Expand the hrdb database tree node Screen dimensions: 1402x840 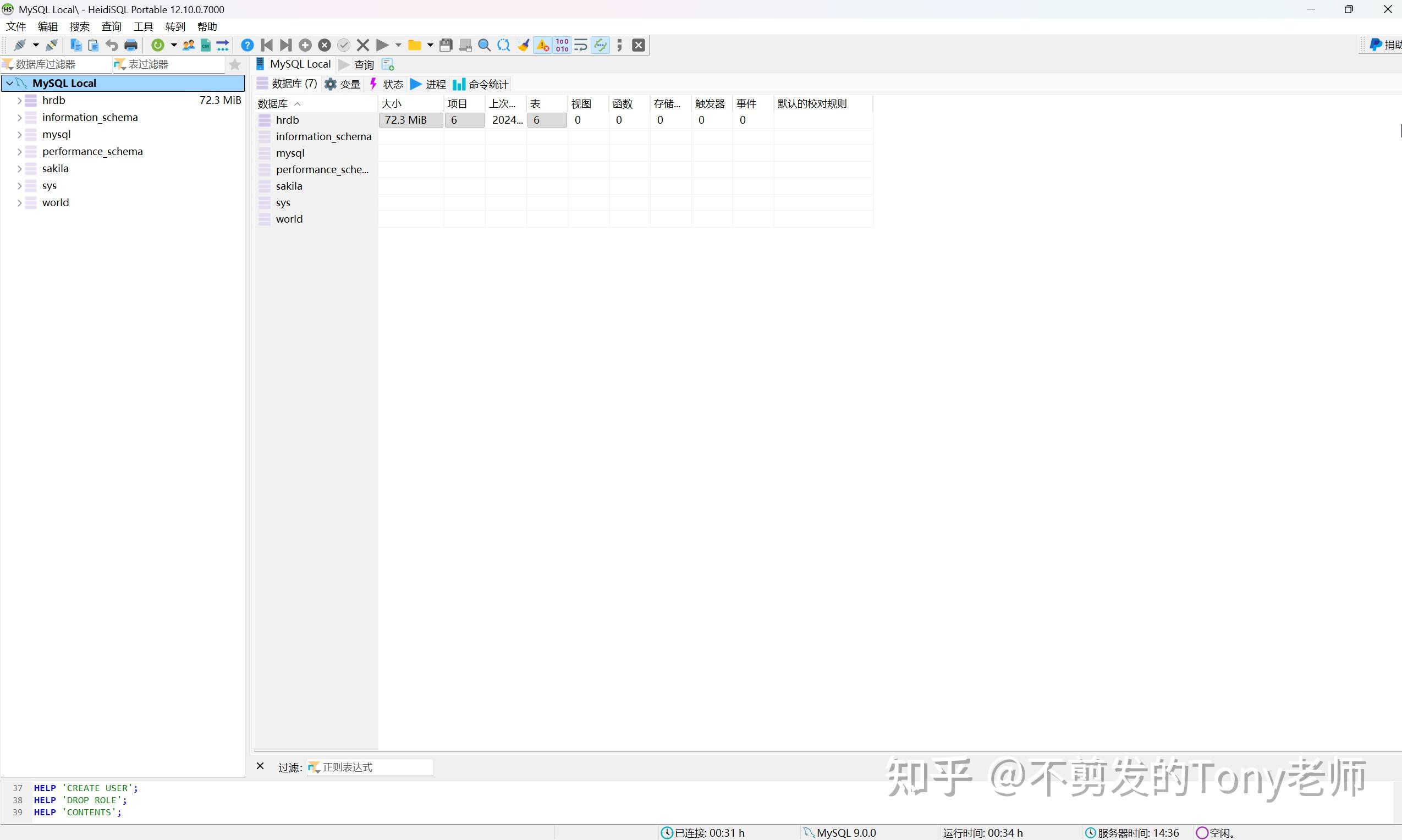[x=19, y=101]
